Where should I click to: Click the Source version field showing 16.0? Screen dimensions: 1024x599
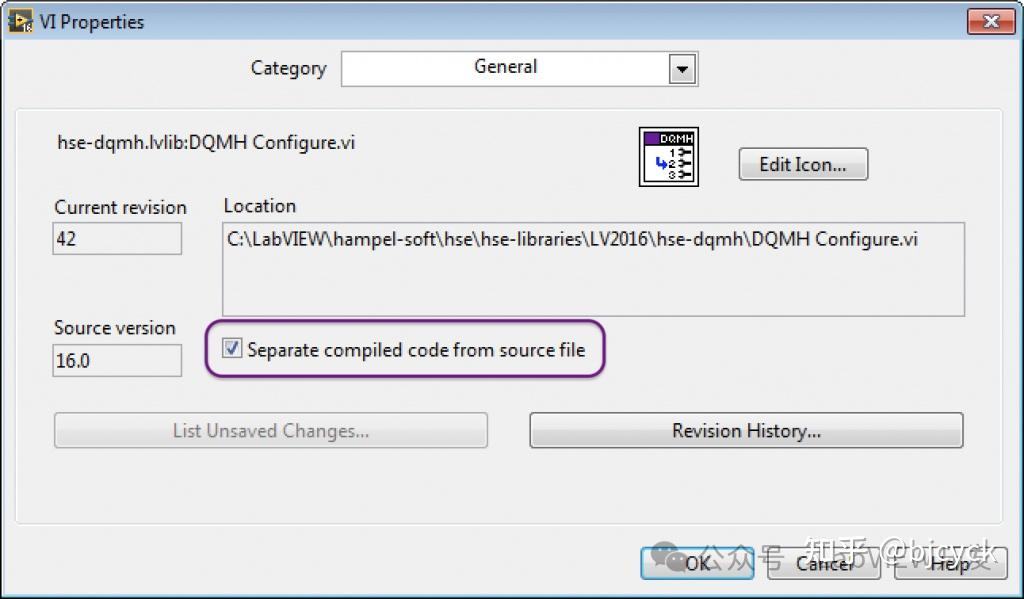click(116, 360)
